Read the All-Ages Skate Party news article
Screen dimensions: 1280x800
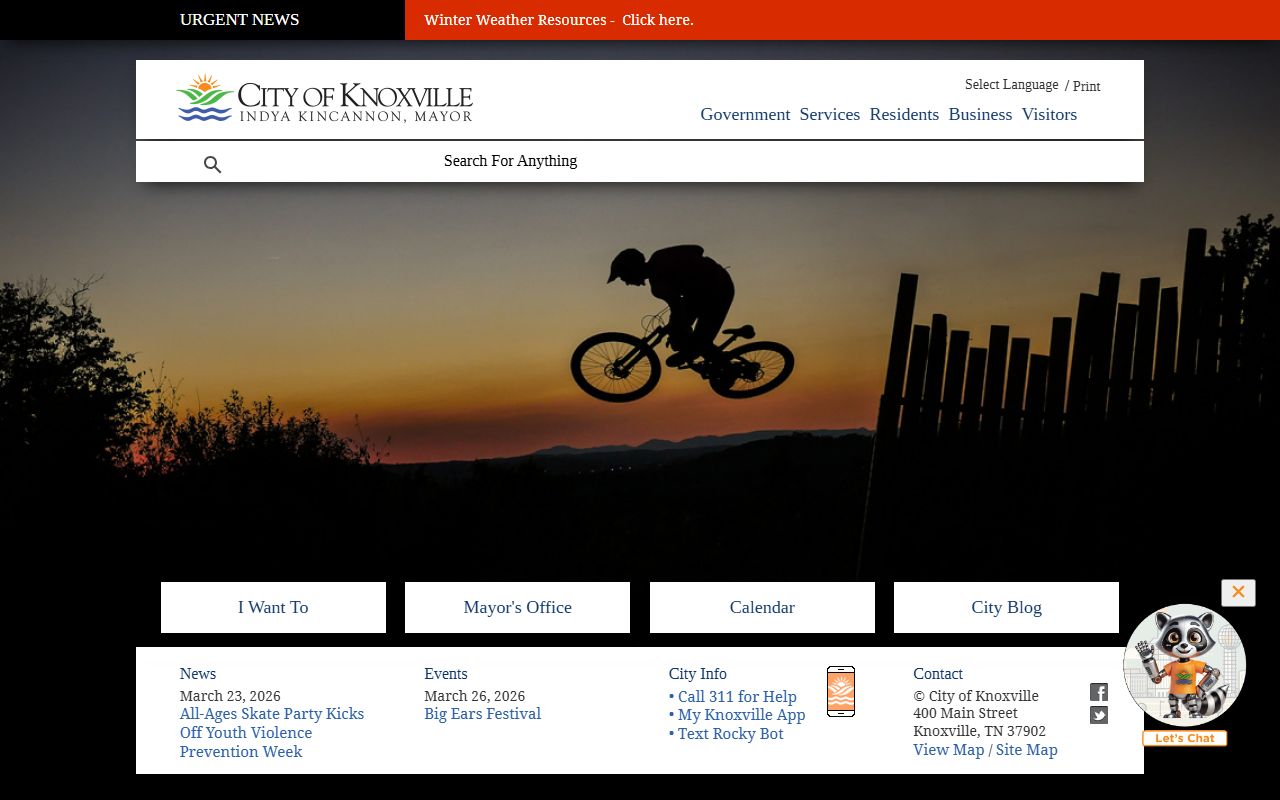tap(271, 732)
